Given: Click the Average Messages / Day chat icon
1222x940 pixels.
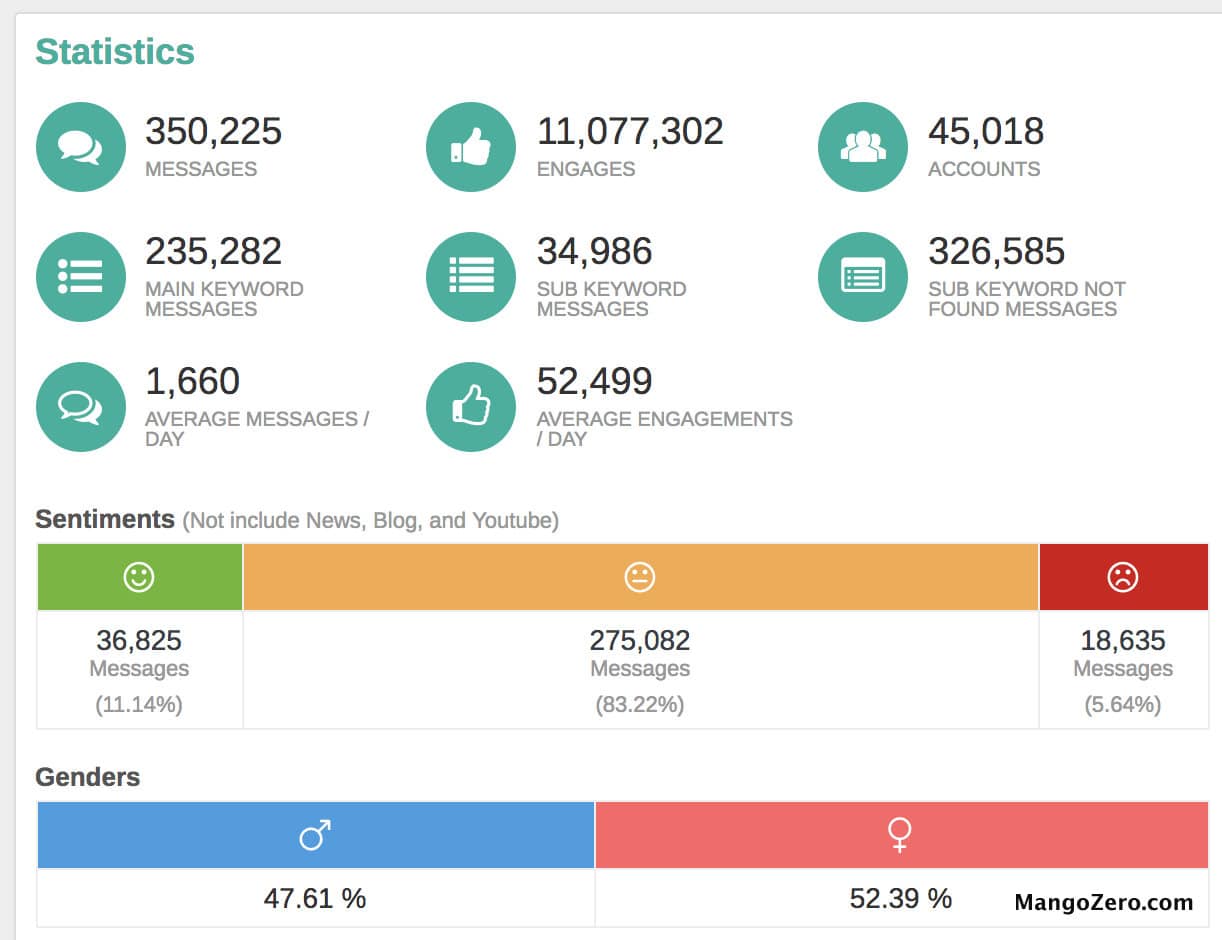Looking at the screenshot, I should pos(80,407).
